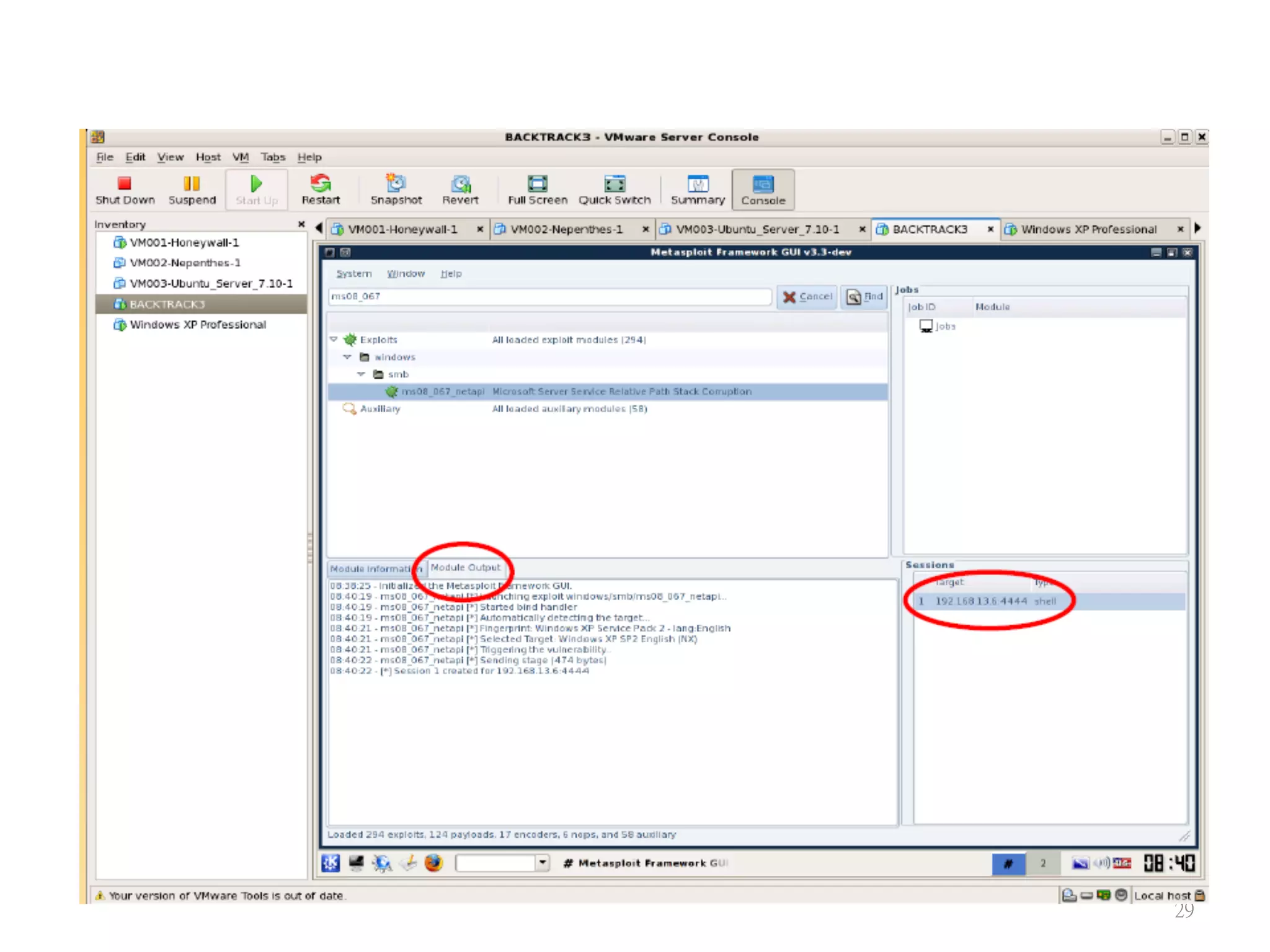This screenshot has width=1270, height=952.
Task: Enter Full Screen mode
Action: pyautogui.click(x=537, y=189)
